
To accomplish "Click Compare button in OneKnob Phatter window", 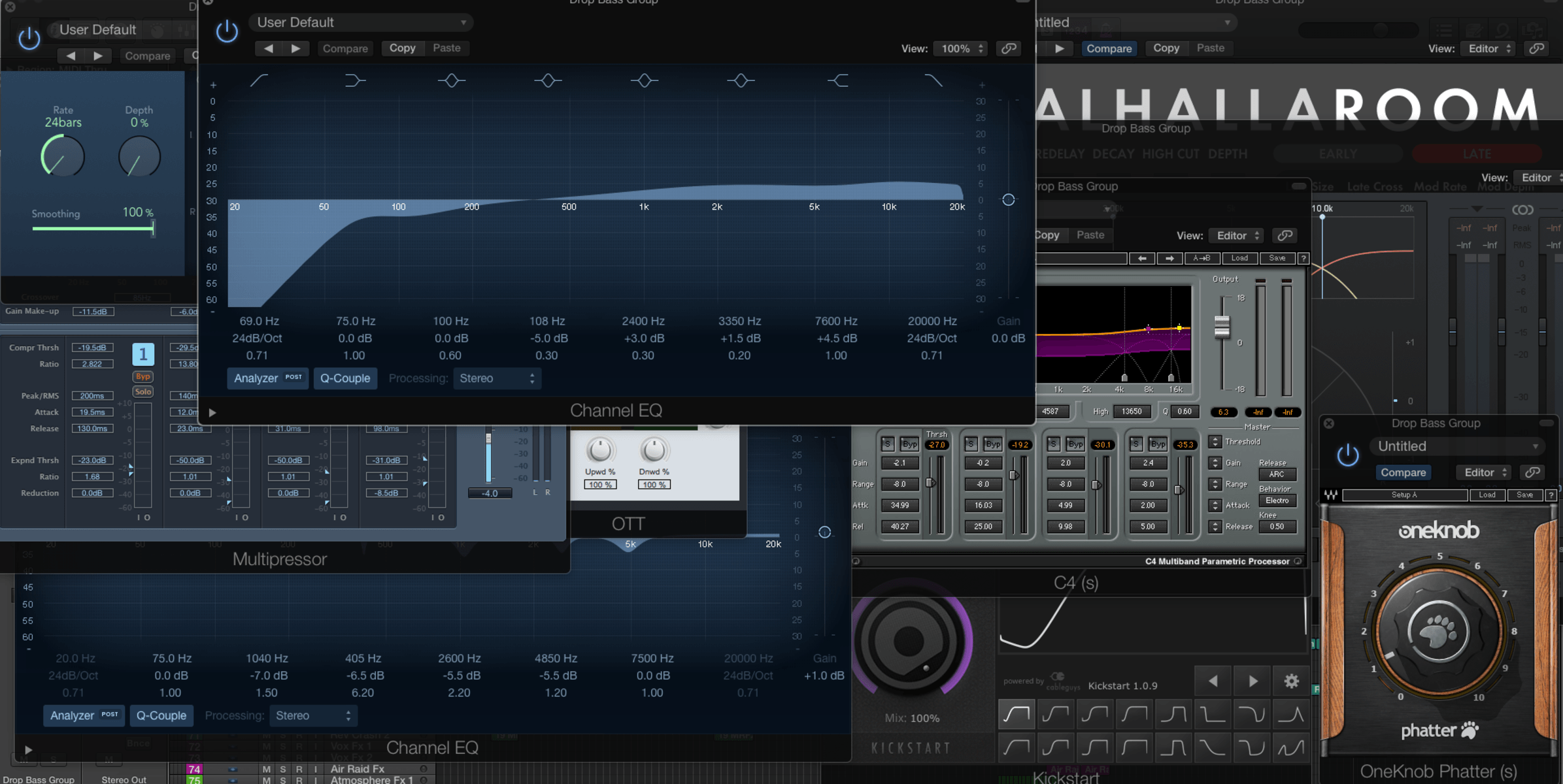I will point(1403,472).
